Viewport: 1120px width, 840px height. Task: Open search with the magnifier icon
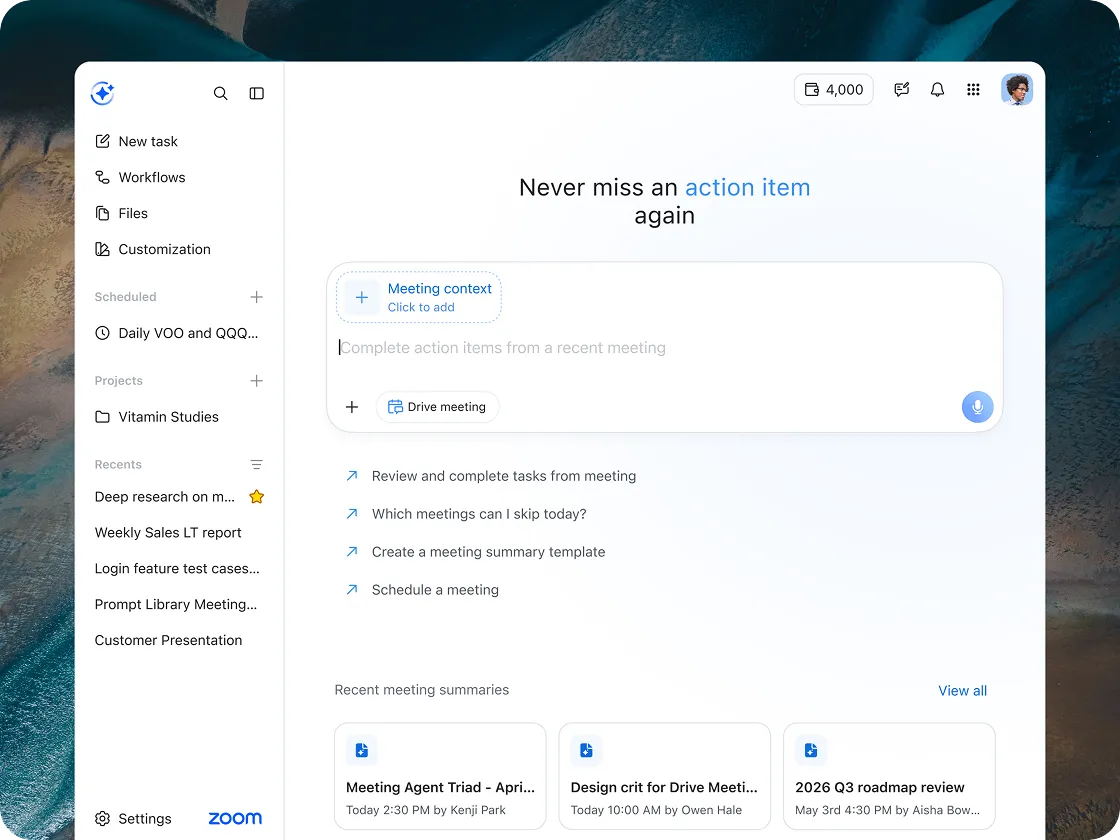point(221,94)
